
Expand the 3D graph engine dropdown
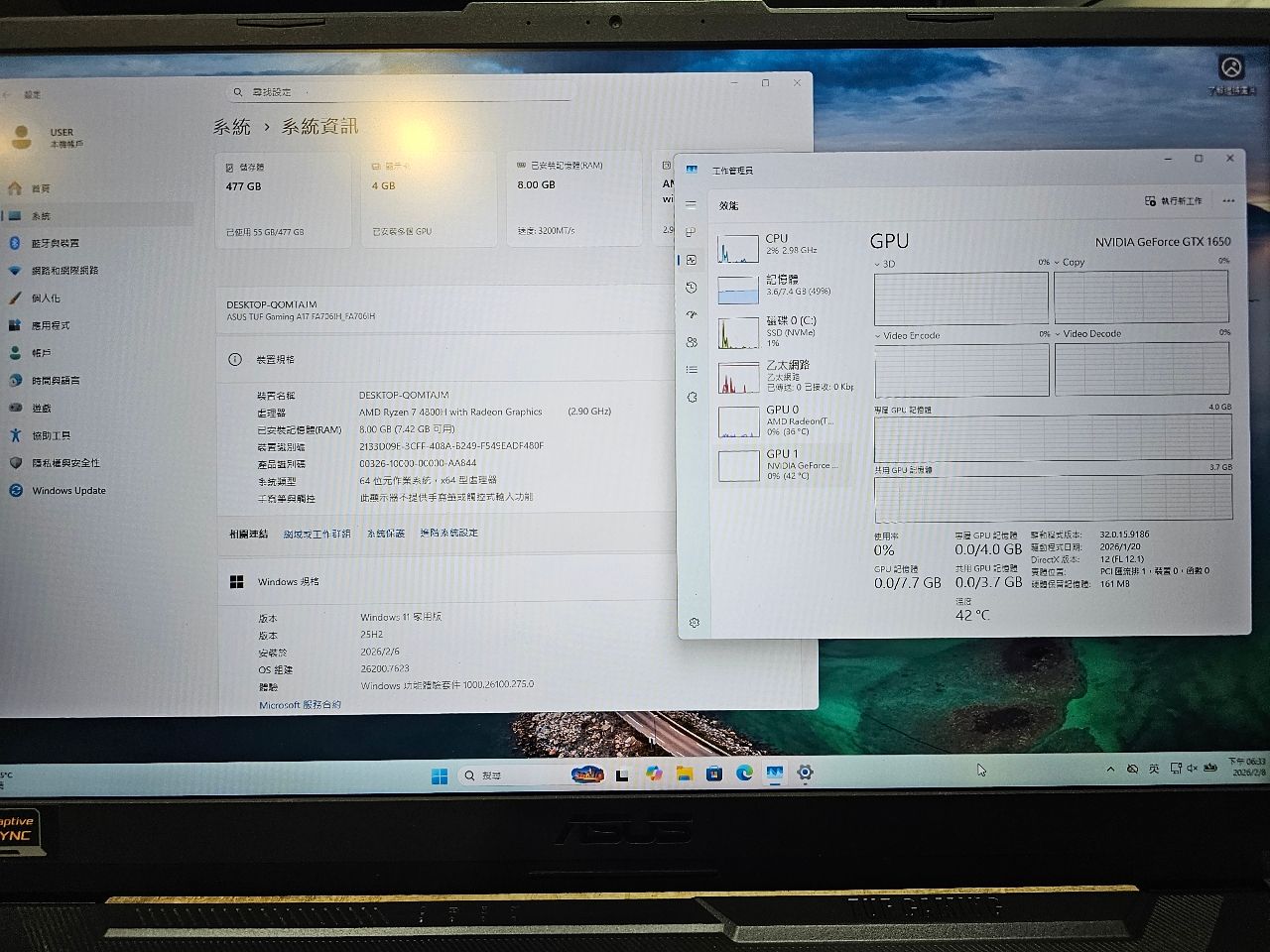point(878,264)
